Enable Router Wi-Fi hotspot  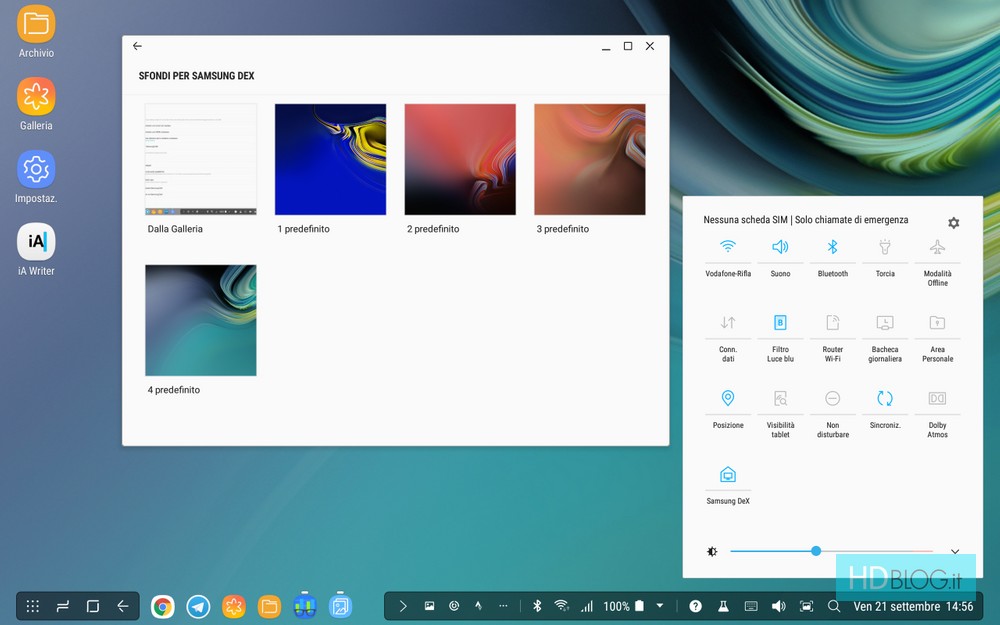point(832,338)
